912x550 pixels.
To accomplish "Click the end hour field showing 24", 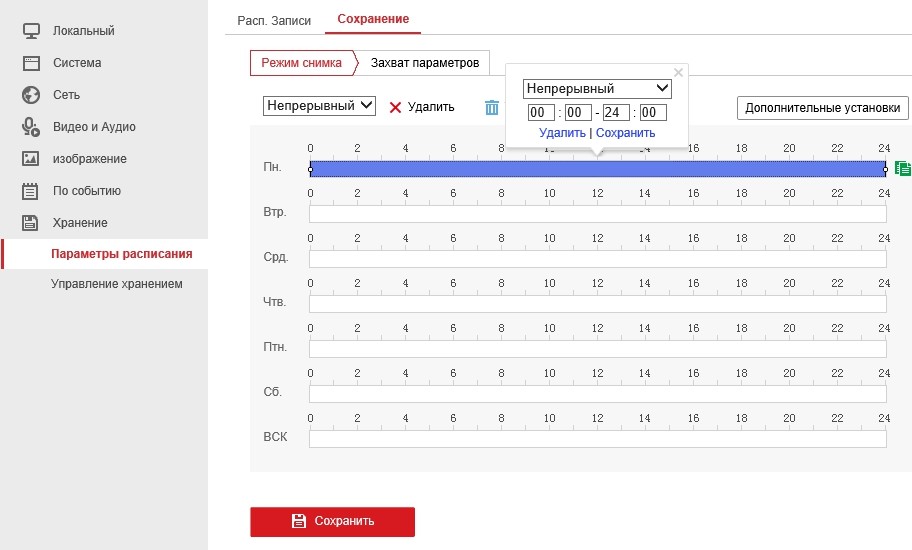I will (x=616, y=113).
